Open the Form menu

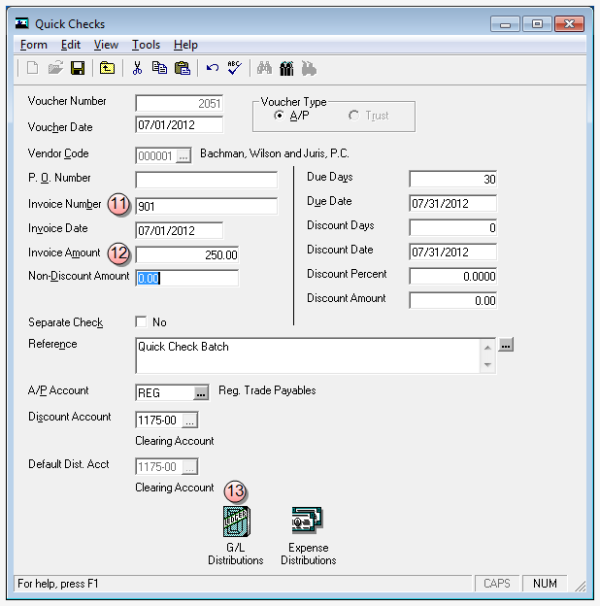(x=33, y=45)
